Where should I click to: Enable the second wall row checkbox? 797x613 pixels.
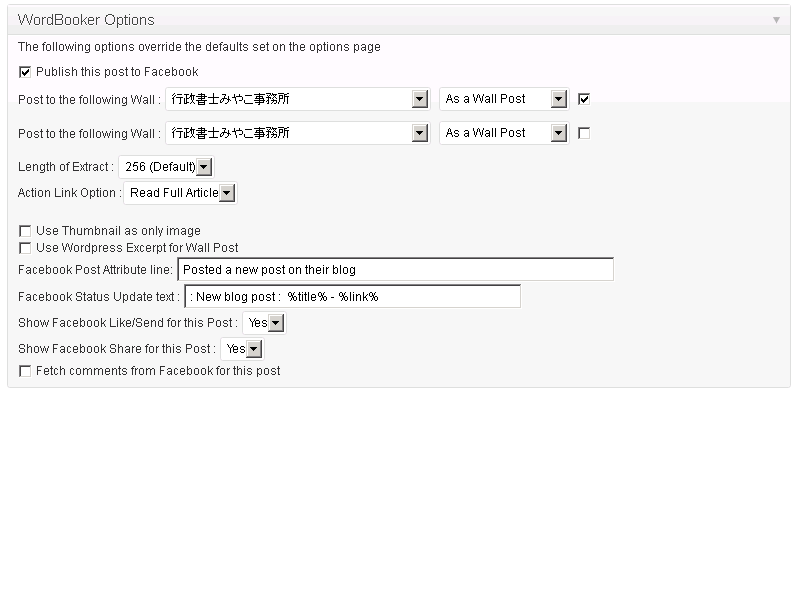point(584,133)
